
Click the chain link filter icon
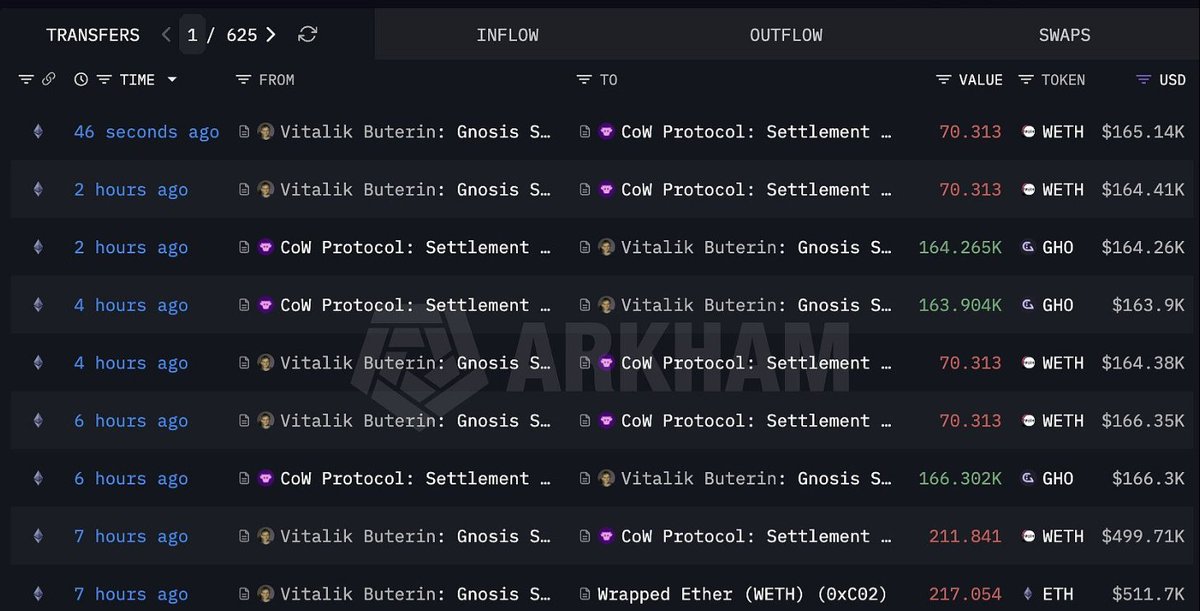pos(48,80)
